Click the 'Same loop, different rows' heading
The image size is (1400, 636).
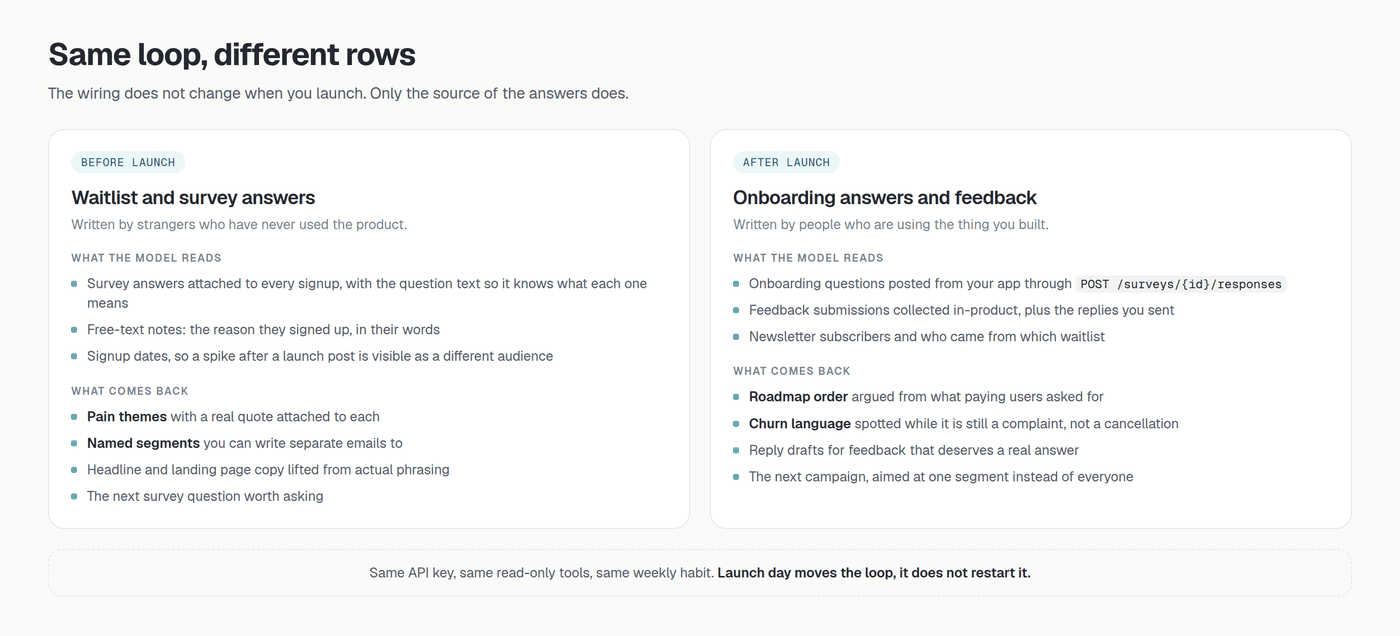point(232,54)
